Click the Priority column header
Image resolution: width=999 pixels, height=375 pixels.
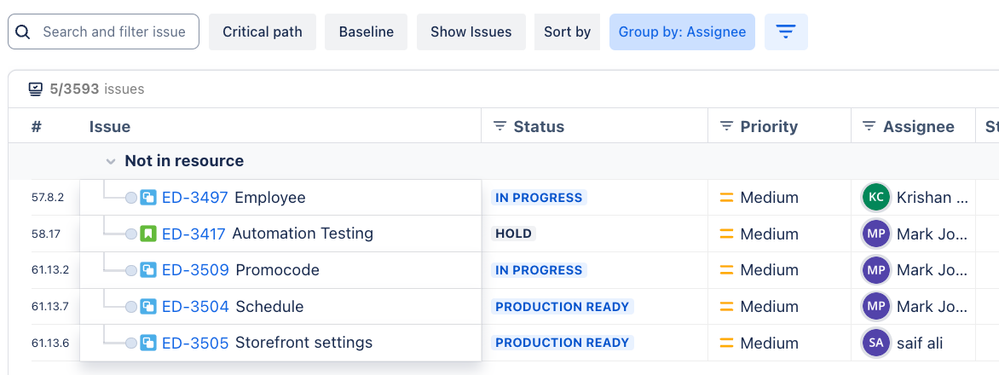point(769,127)
